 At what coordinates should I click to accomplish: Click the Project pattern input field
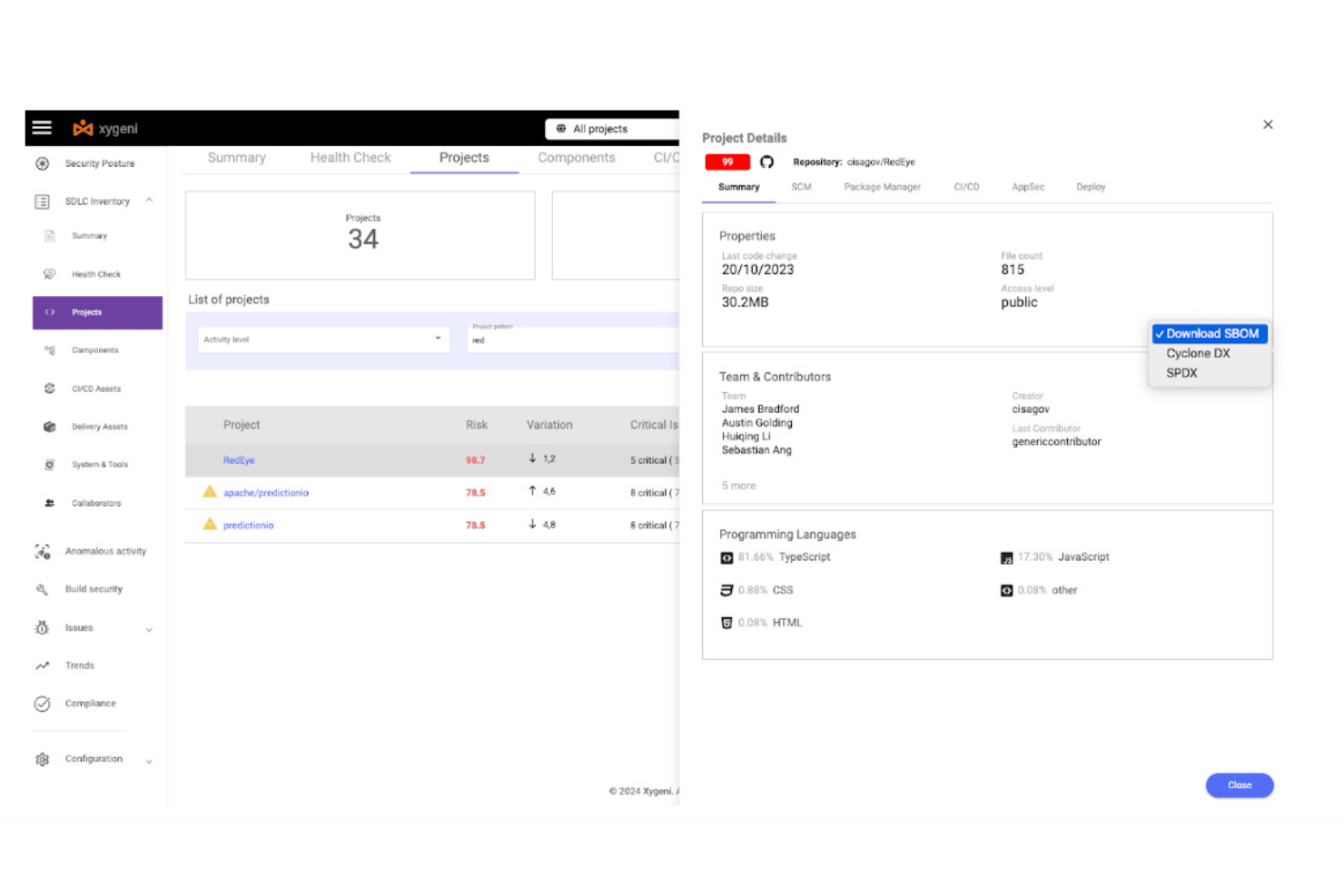[573, 340]
